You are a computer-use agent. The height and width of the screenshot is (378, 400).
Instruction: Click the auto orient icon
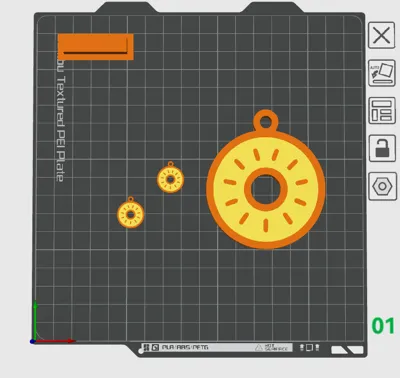point(382,73)
